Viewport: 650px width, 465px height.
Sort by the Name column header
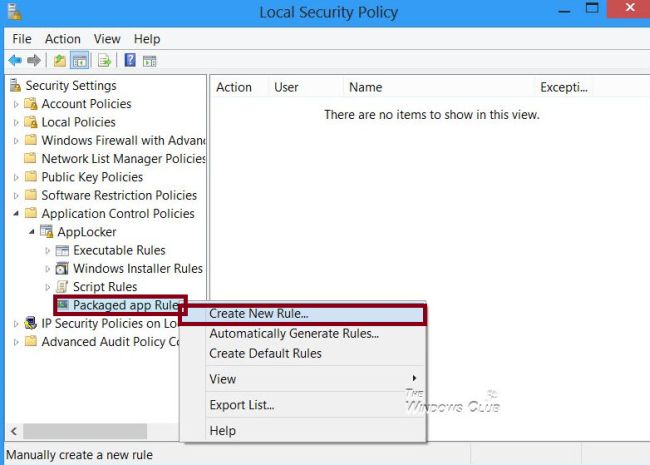point(439,87)
